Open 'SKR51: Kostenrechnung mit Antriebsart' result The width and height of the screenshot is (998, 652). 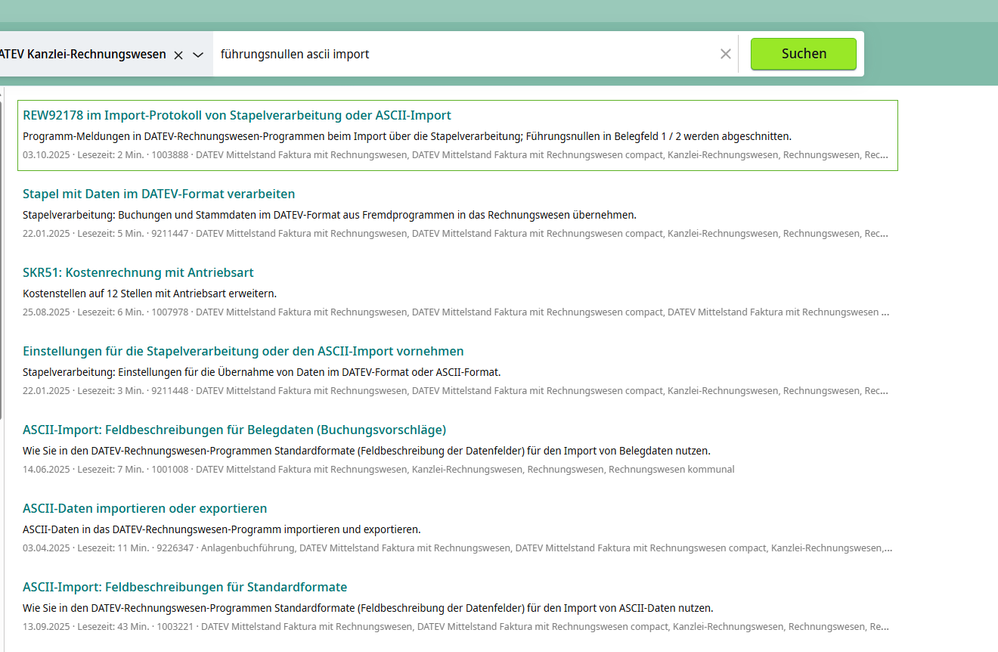click(x=138, y=273)
